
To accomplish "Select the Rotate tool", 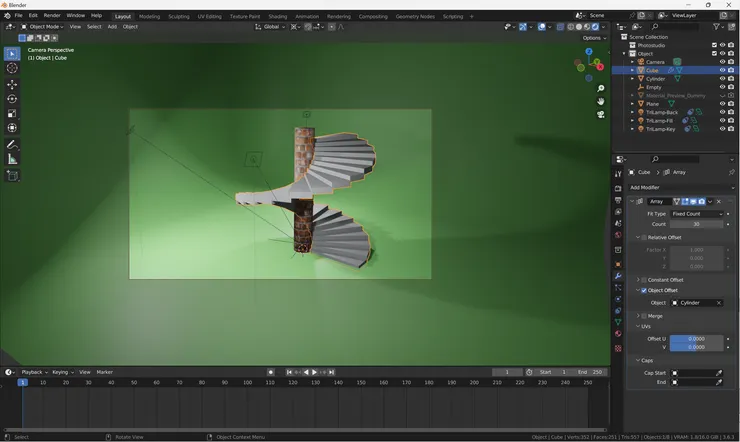I will click(12, 99).
